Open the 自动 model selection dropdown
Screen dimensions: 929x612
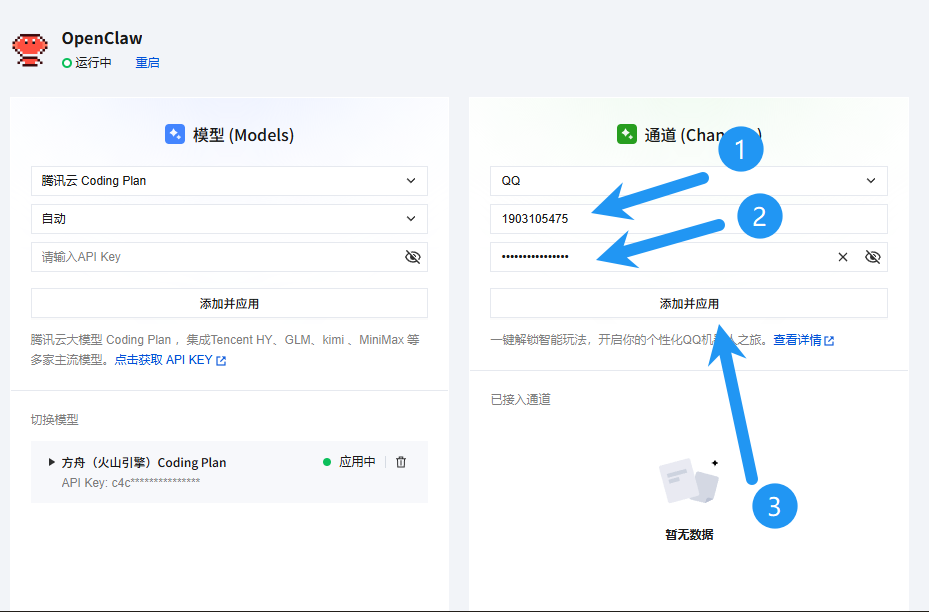(x=229, y=219)
